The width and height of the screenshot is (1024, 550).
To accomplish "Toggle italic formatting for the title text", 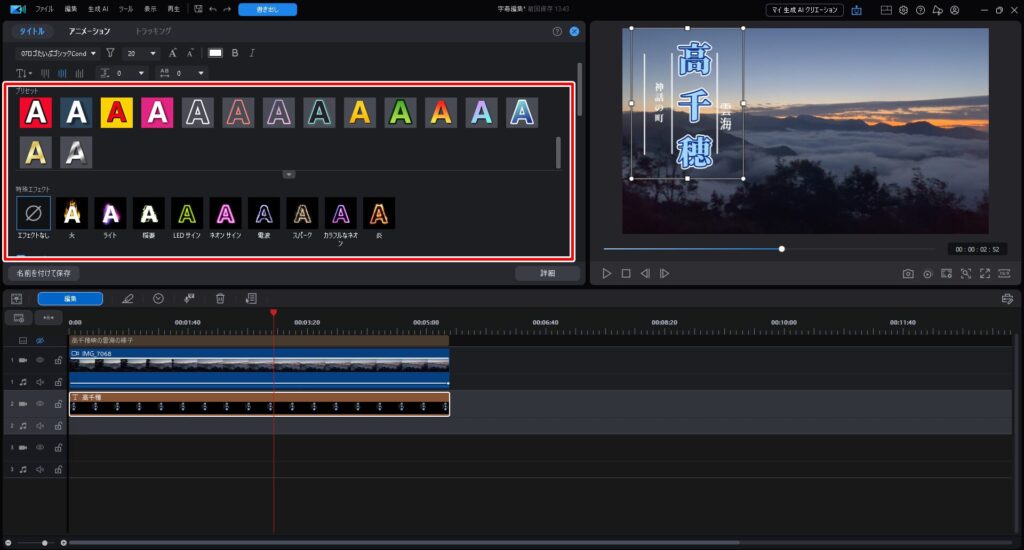I will (x=251, y=53).
